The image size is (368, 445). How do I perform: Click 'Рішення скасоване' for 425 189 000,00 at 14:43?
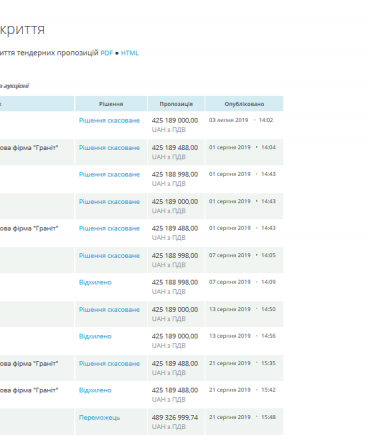point(109,202)
